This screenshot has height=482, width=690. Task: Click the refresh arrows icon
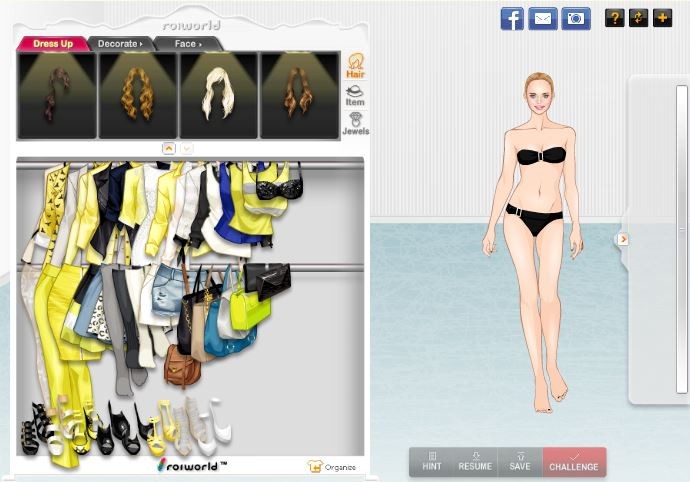click(x=638, y=18)
